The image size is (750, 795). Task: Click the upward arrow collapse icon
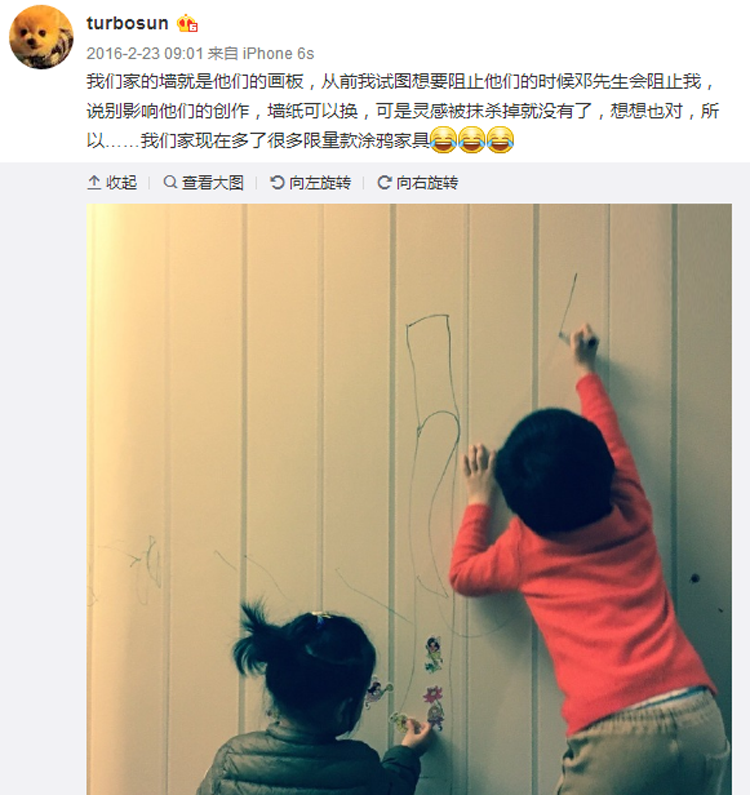pyautogui.click(x=94, y=183)
